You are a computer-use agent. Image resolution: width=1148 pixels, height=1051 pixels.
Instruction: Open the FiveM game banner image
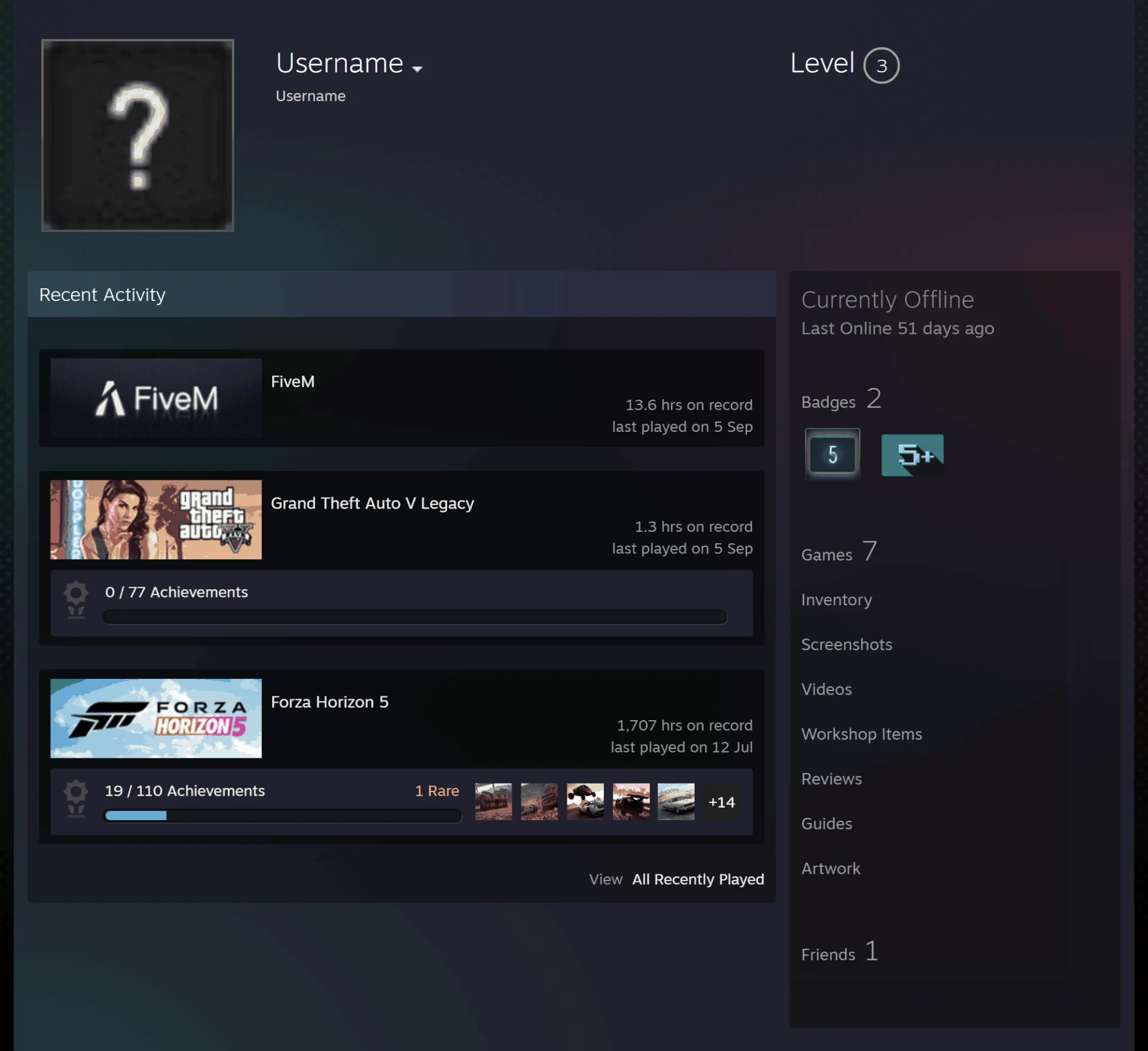point(156,398)
